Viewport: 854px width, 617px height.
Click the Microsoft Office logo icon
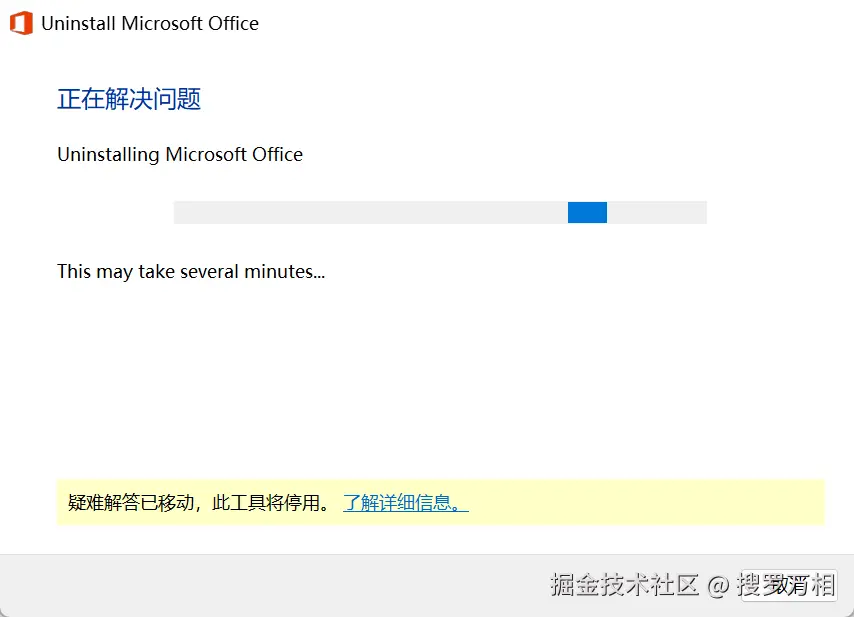21,23
